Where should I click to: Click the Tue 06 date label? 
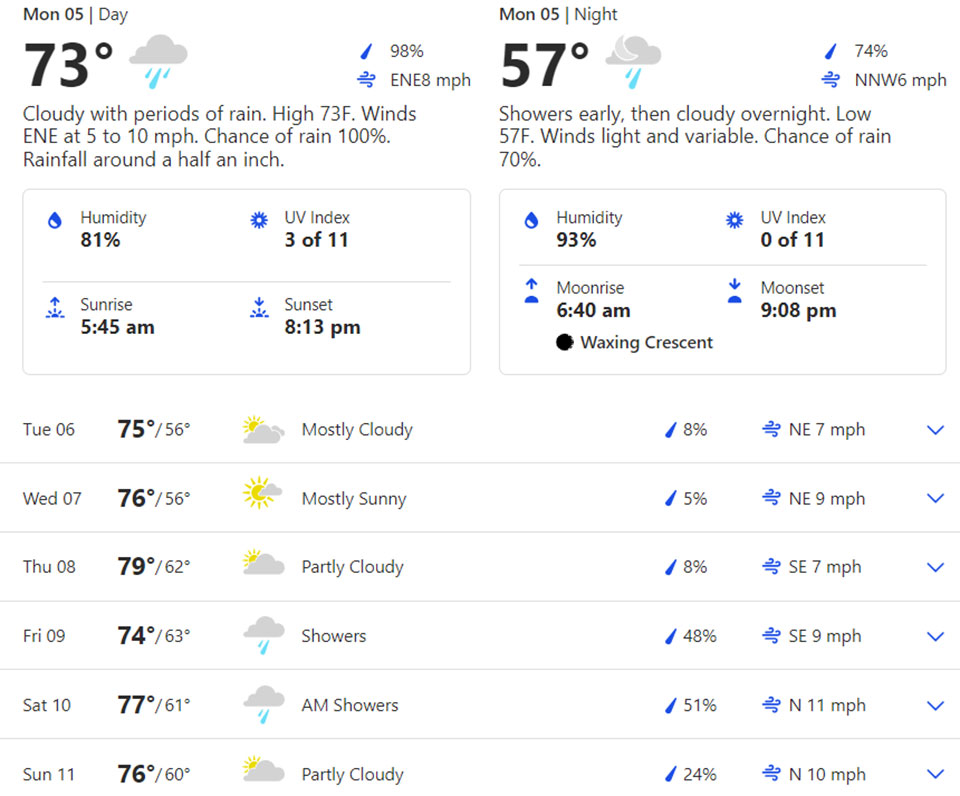coord(49,430)
